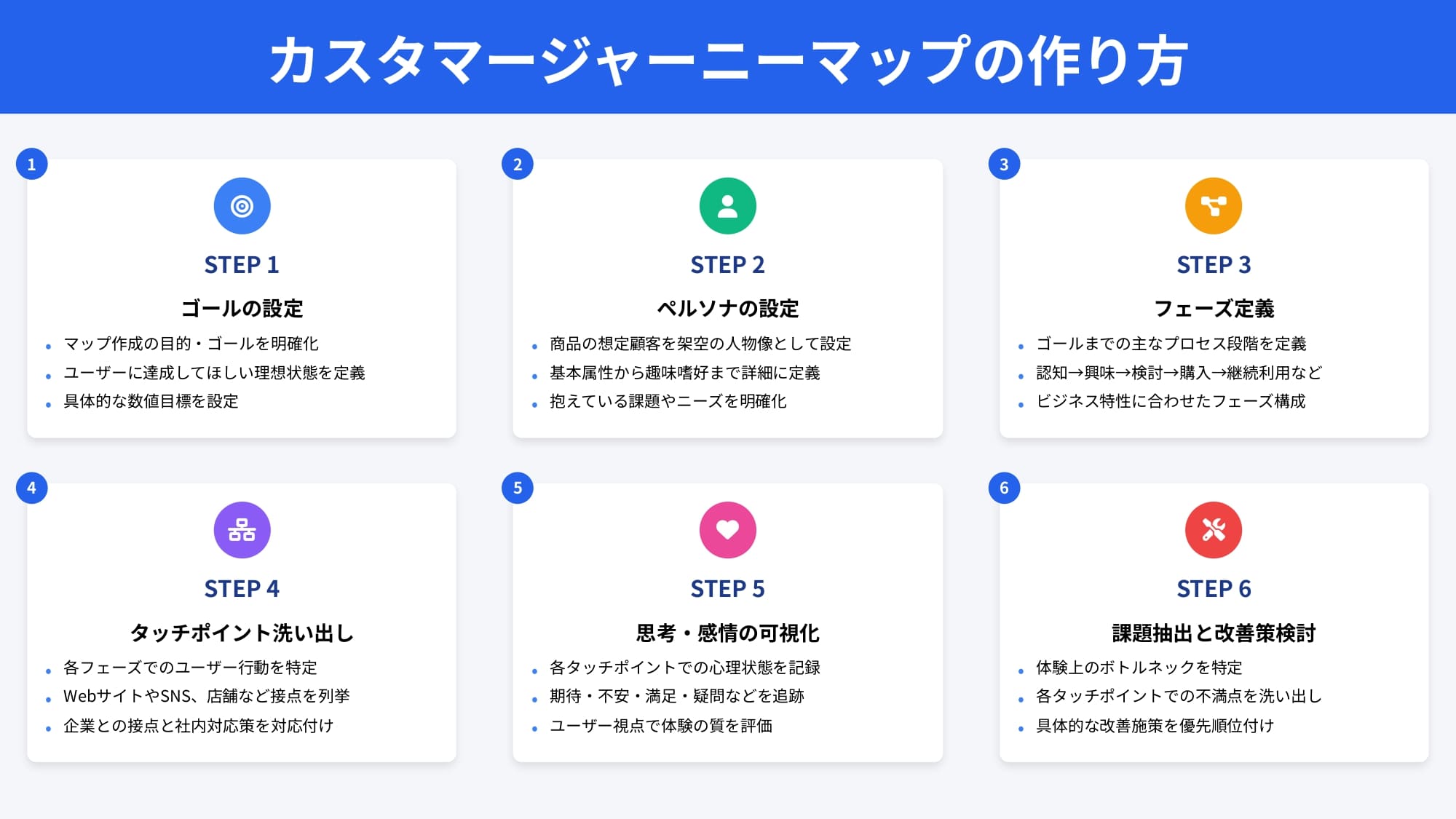The width and height of the screenshot is (1456, 819).
Task: Click the number 2 badge
Action: click(x=518, y=165)
